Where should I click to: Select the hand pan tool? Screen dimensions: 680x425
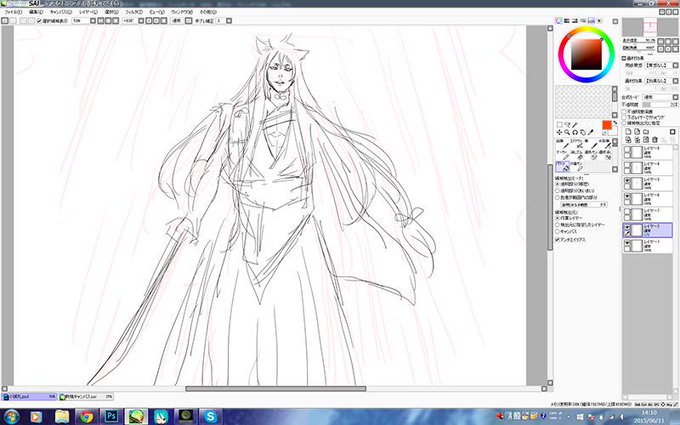pyautogui.click(x=583, y=132)
